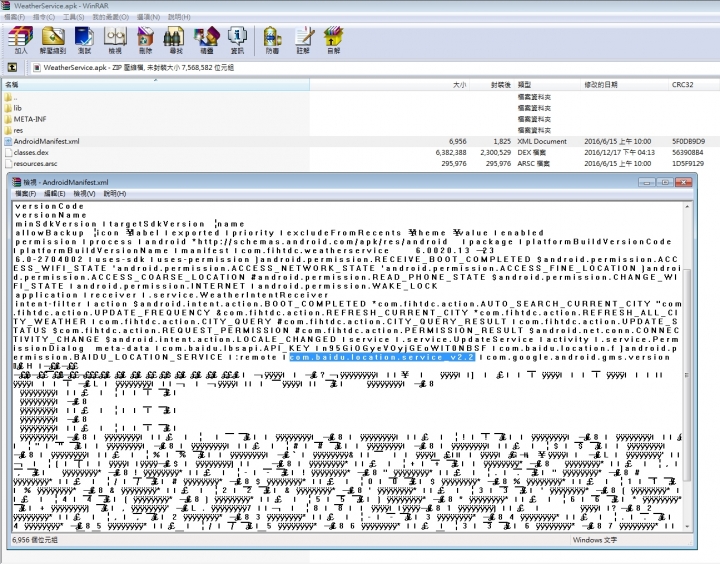Close the AndroidManifest.xml viewer window
The height and width of the screenshot is (564, 720).
click(x=683, y=182)
